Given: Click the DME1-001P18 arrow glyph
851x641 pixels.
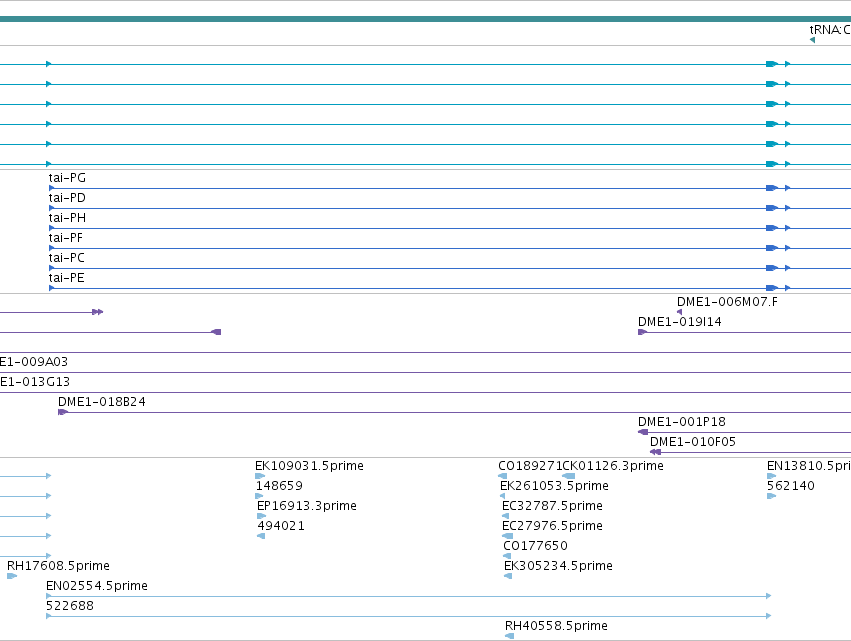Looking at the screenshot, I should tap(643, 432).
